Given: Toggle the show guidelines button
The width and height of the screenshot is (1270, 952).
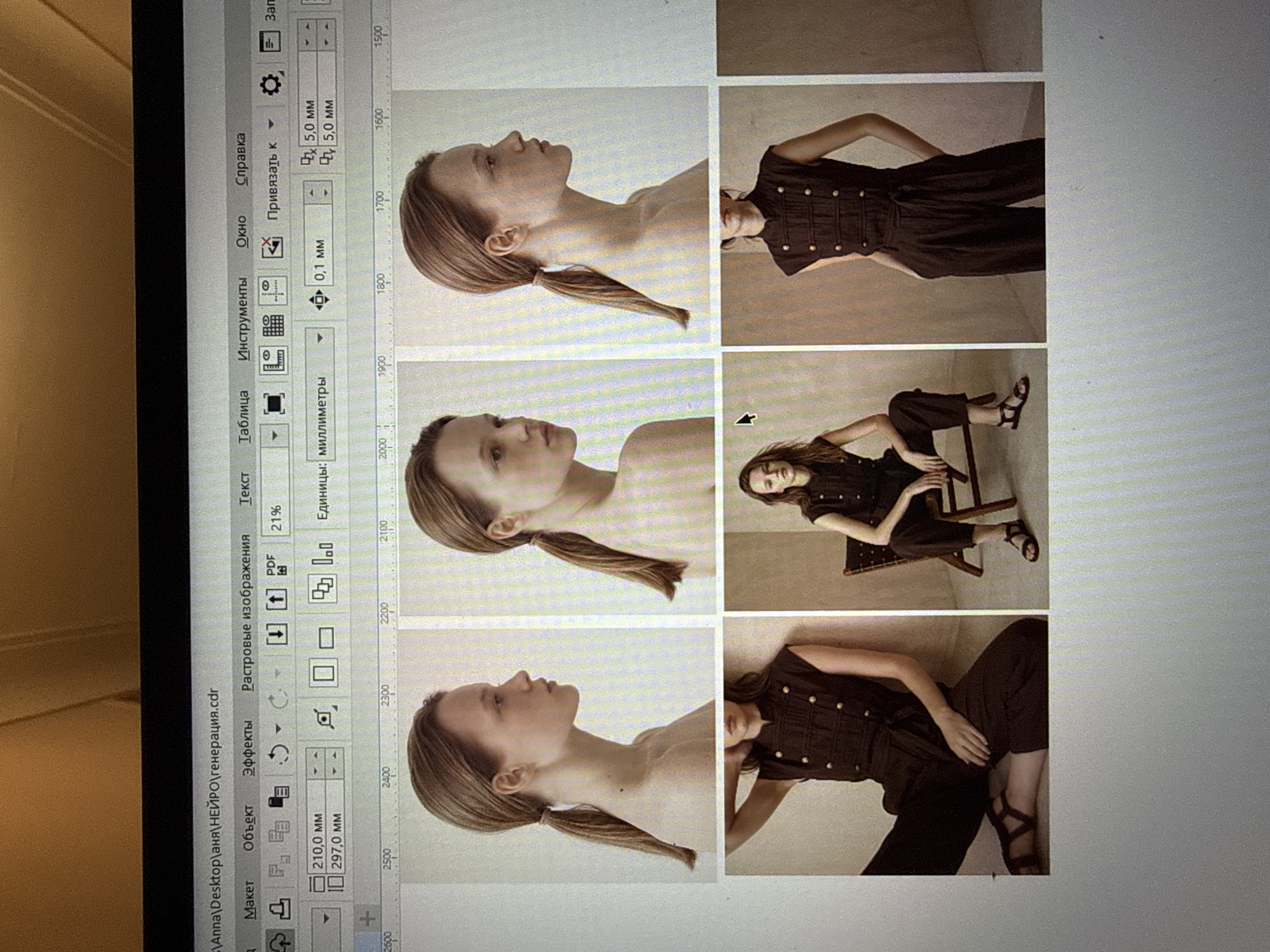Looking at the screenshot, I should click(273, 289).
